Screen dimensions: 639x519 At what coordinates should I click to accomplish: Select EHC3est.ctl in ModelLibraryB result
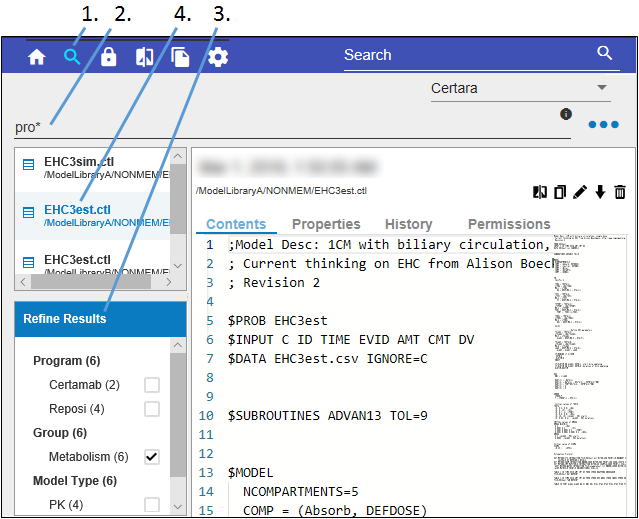click(93, 261)
